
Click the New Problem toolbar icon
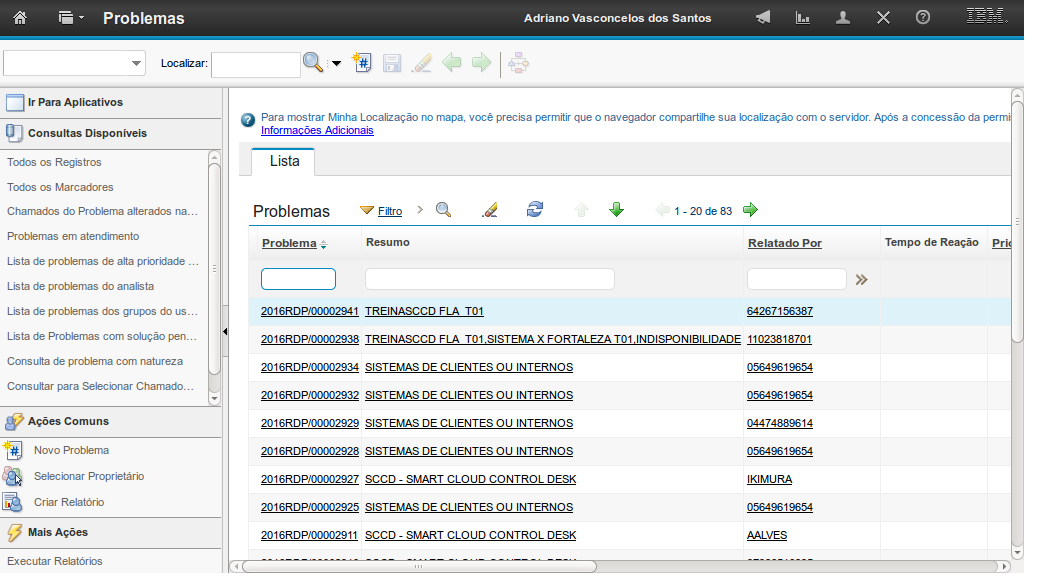(x=363, y=63)
